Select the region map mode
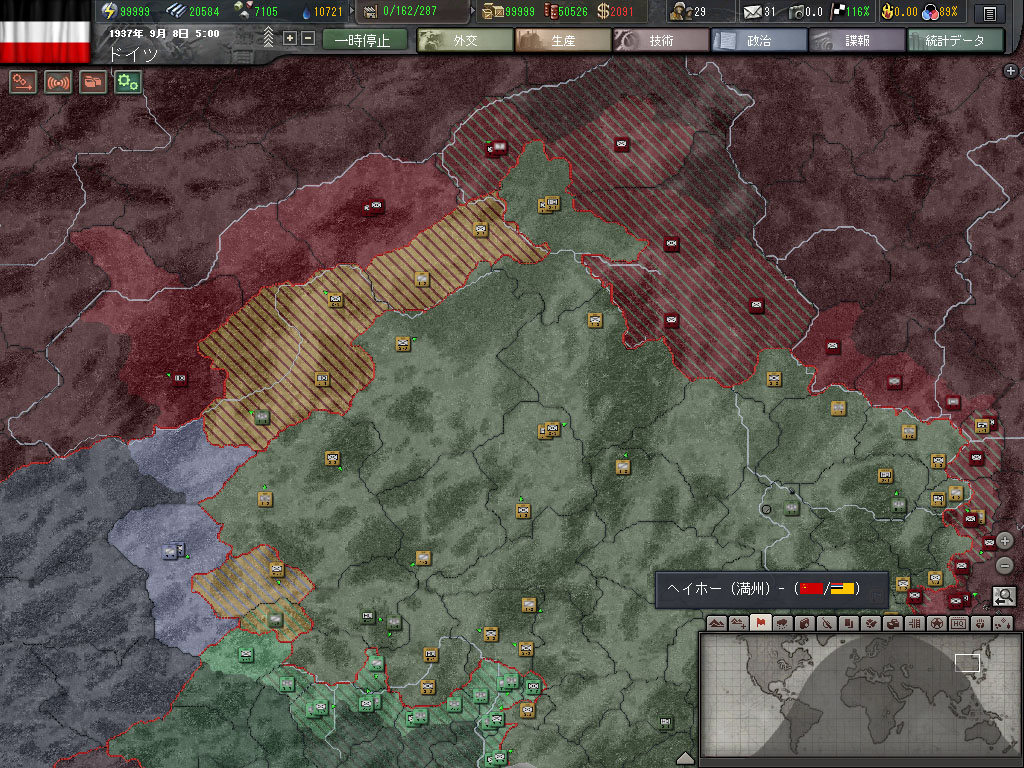1024x768 pixels. [x=915, y=624]
